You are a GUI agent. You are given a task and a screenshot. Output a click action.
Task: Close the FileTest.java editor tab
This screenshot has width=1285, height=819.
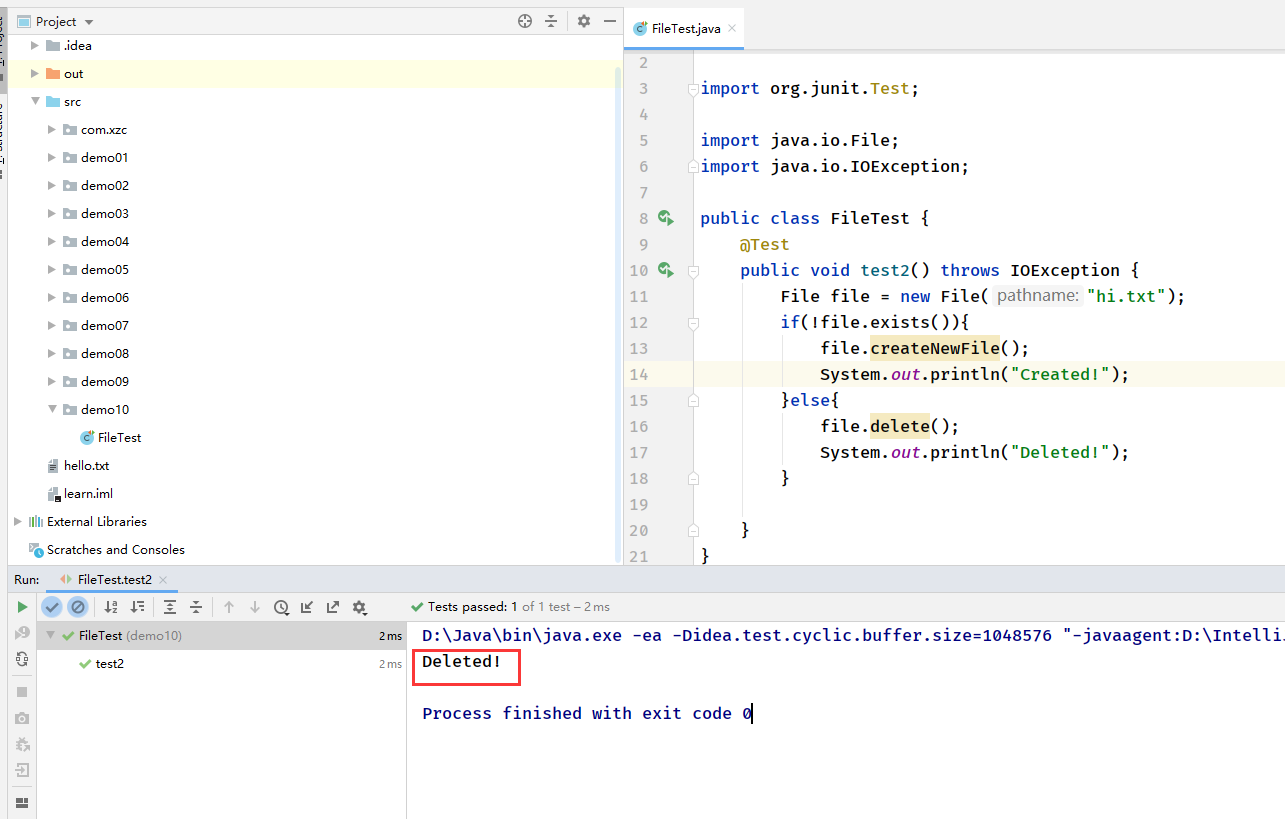click(x=732, y=29)
